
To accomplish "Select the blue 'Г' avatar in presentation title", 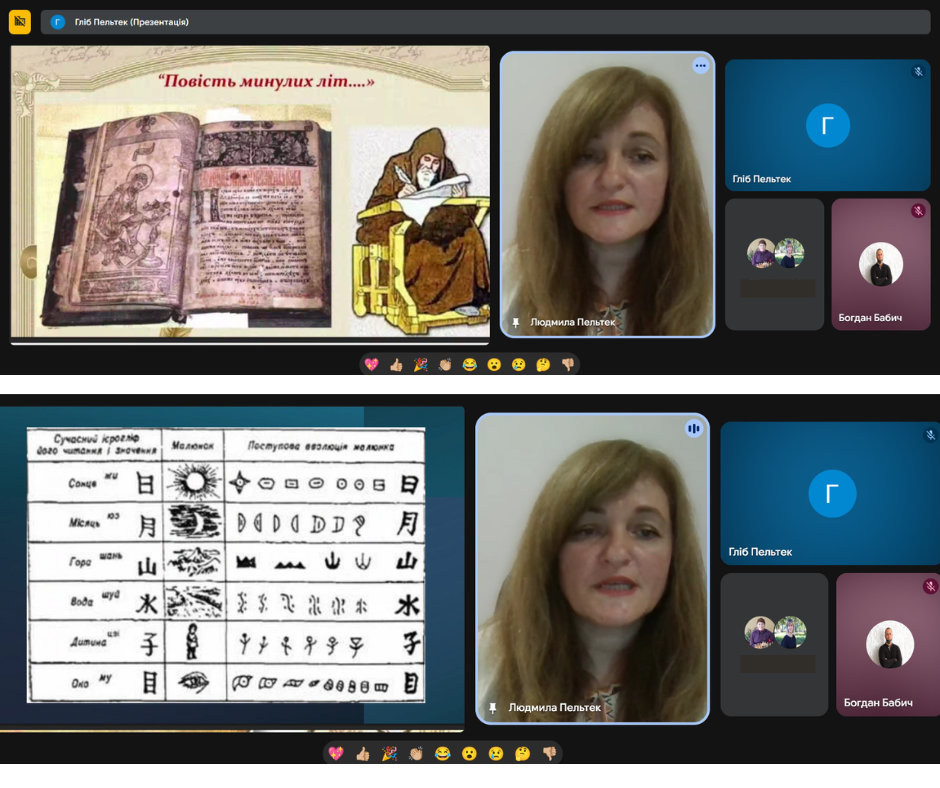I will click(x=58, y=22).
